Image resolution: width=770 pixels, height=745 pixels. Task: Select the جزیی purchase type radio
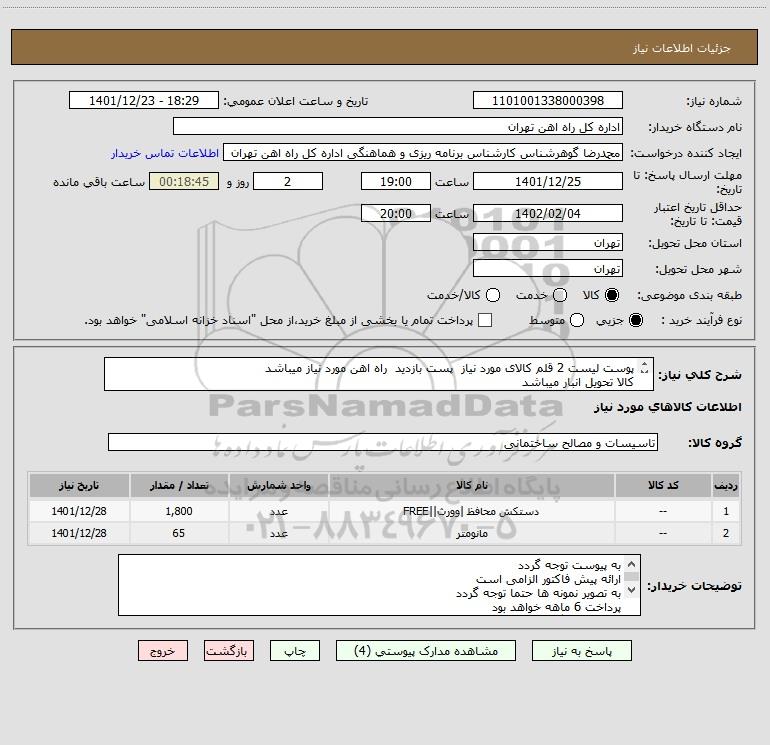[635, 320]
